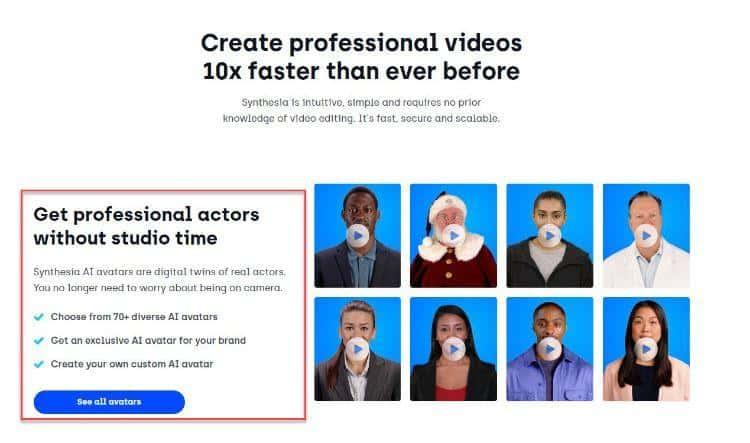Play the video of the woman in the black blazer with red top

click(x=453, y=349)
